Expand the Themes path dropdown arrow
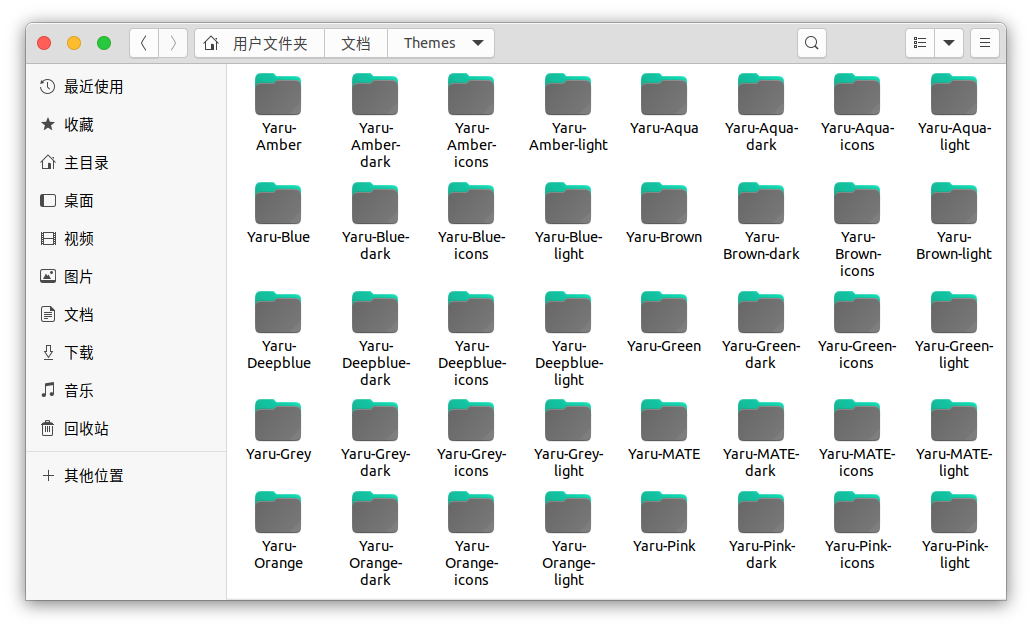The image size is (1032, 629). (478, 43)
